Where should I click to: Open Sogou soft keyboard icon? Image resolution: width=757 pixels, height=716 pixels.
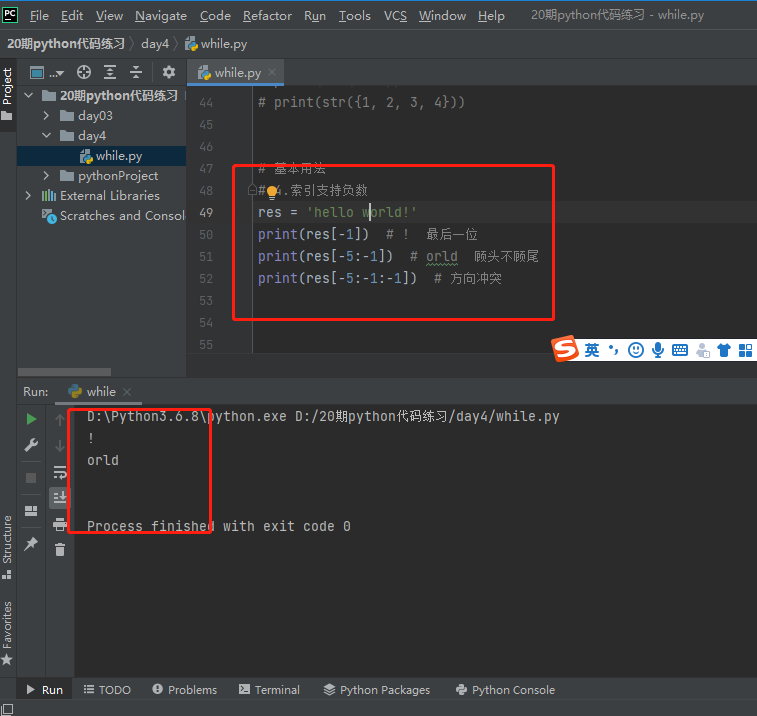[x=680, y=350]
